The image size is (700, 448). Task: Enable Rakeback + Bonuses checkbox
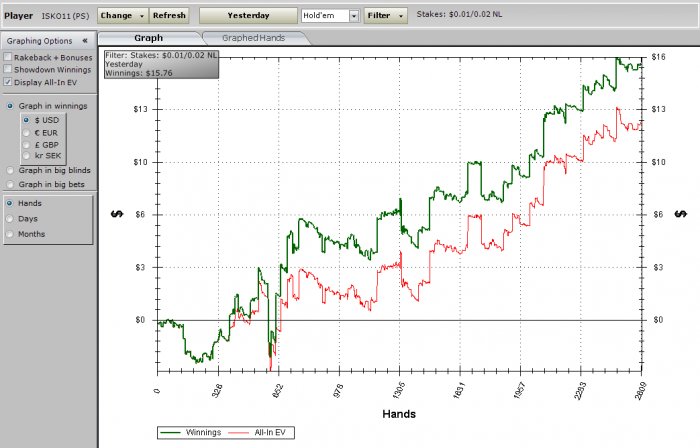tap(8, 57)
